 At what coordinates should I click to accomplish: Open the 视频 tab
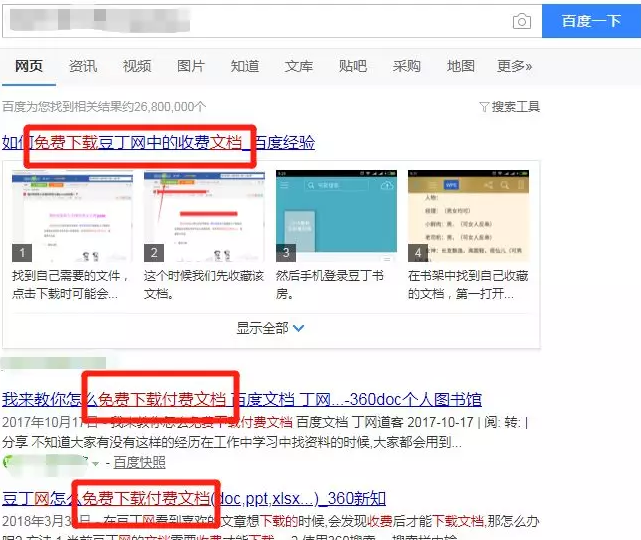137,66
